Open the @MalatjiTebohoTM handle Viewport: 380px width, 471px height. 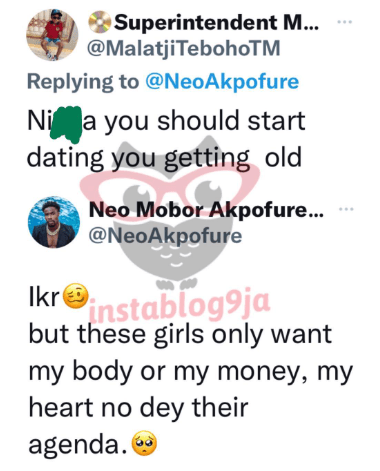tap(183, 48)
